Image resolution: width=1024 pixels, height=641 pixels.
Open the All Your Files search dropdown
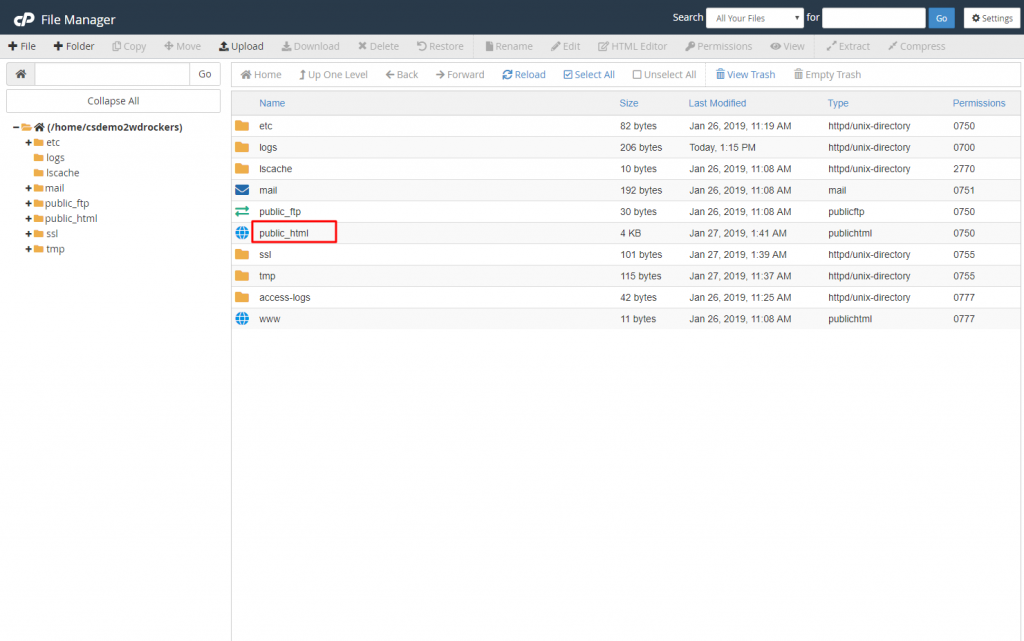click(x=754, y=18)
